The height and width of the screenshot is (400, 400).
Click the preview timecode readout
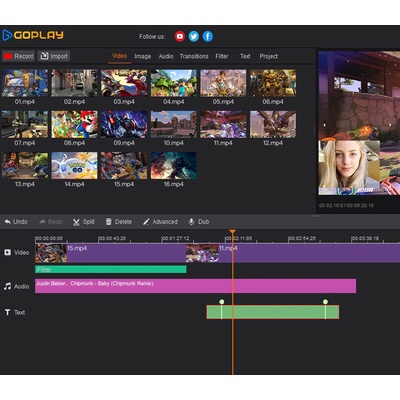346,205
